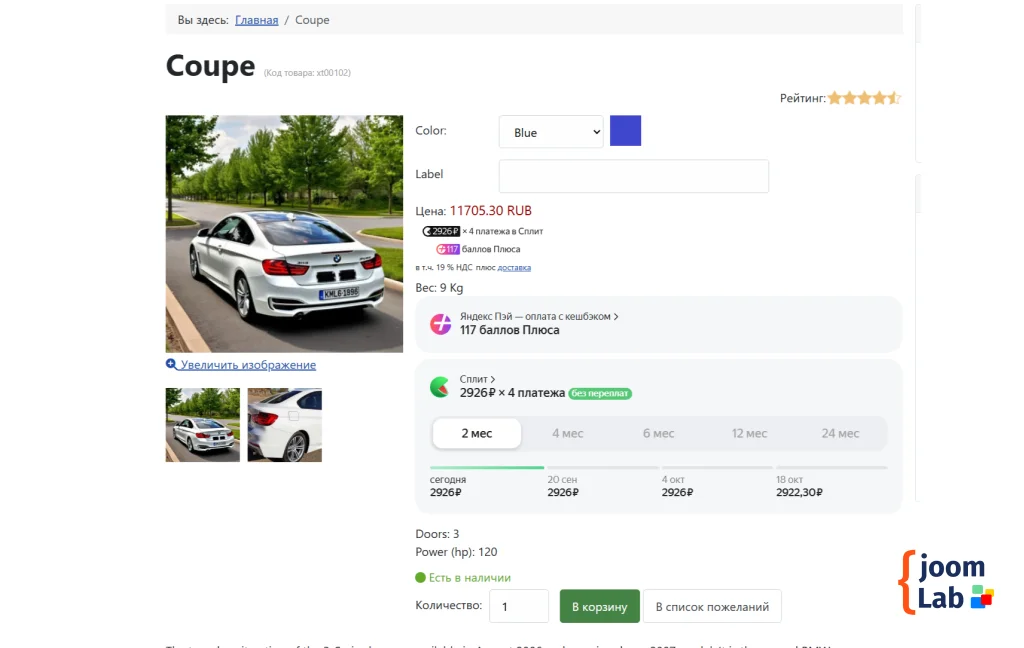
Task: Click the green in-stock status dot
Action: [421, 577]
